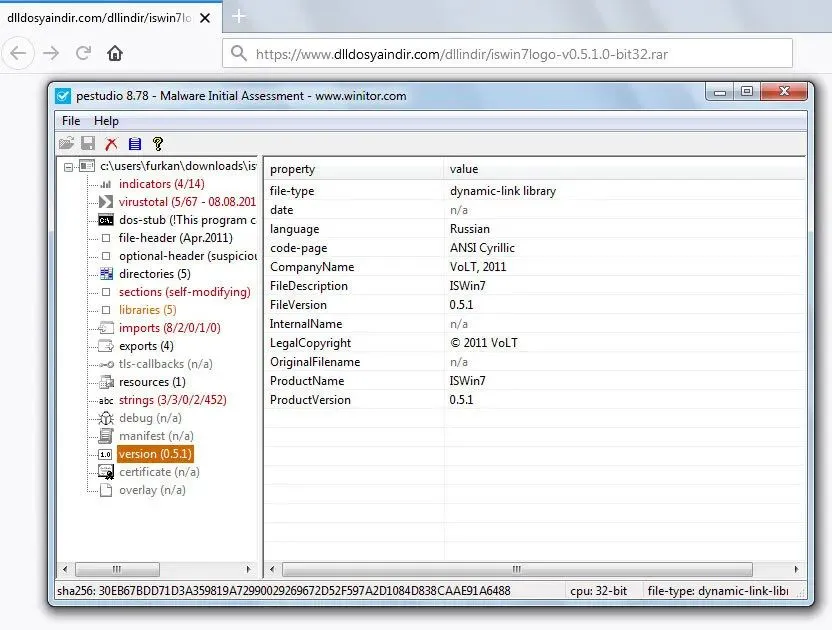Click the 'property' column header
The width and height of the screenshot is (832, 630).
[x=292, y=169]
